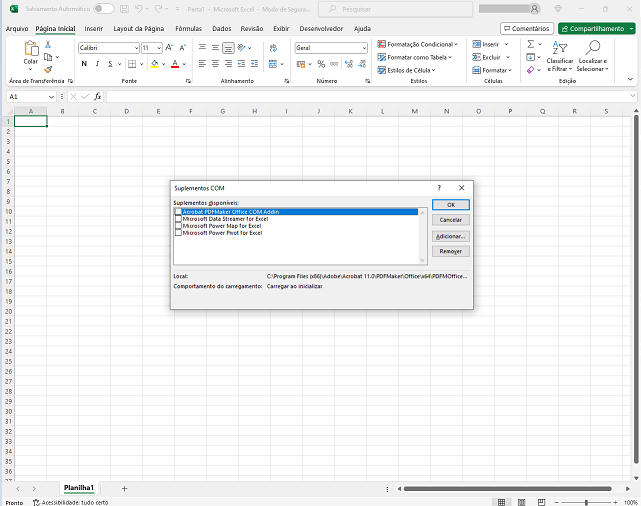Select the Planilha1 sheet tab
The height and width of the screenshot is (506, 641).
(x=78, y=488)
